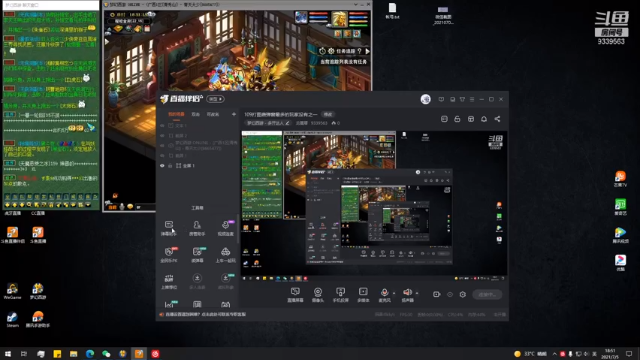
Task: Click the clock icon in 任务追踪 panel
Action: (x=322, y=51)
